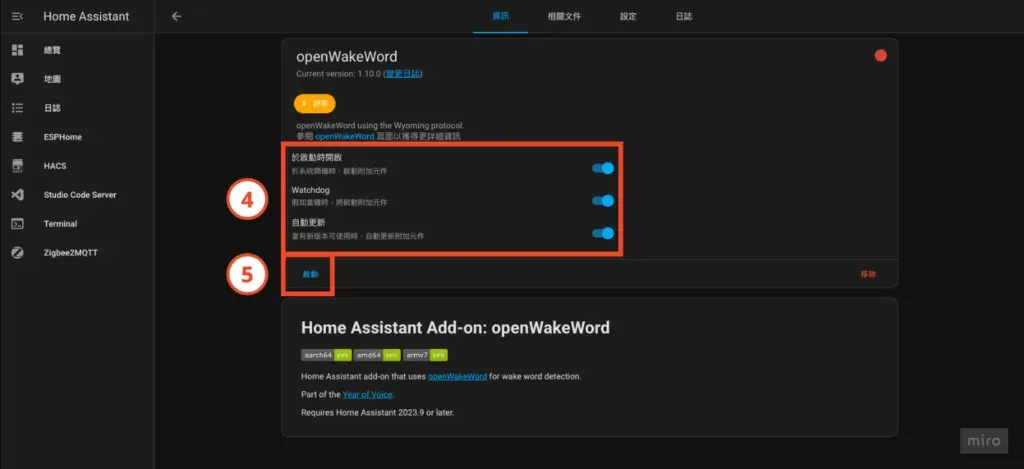Open the 變更日誌 changelog link

402,74
